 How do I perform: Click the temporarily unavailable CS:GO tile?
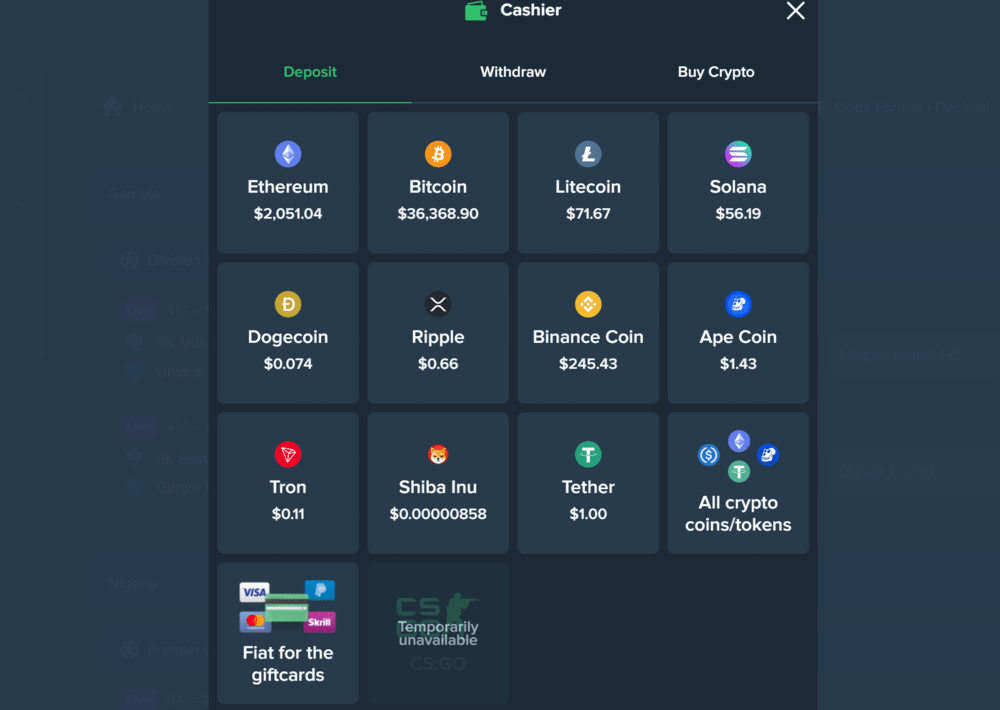point(438,633)
